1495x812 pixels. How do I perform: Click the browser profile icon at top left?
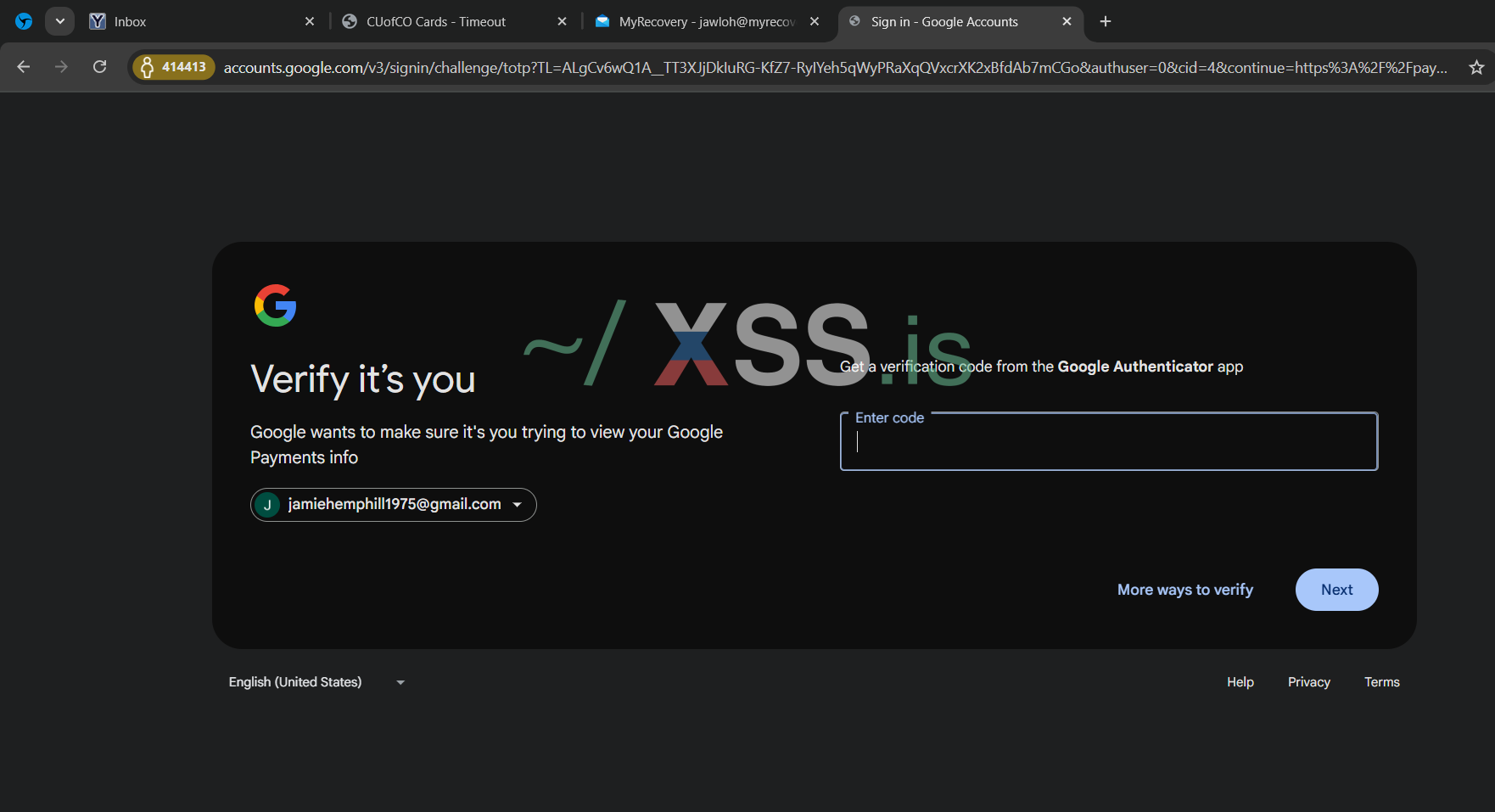24,21
